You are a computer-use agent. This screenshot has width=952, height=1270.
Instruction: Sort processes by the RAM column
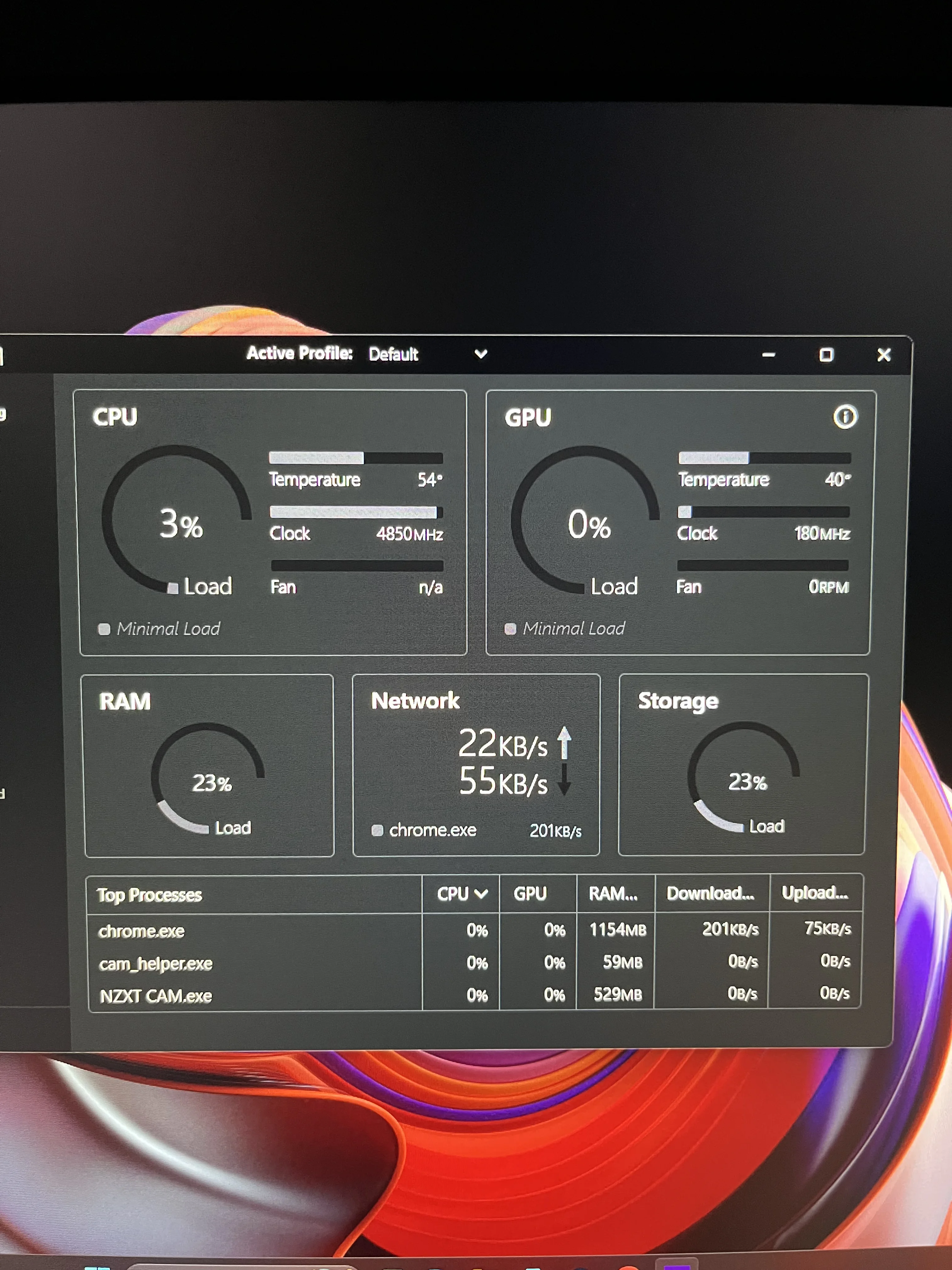614,893
